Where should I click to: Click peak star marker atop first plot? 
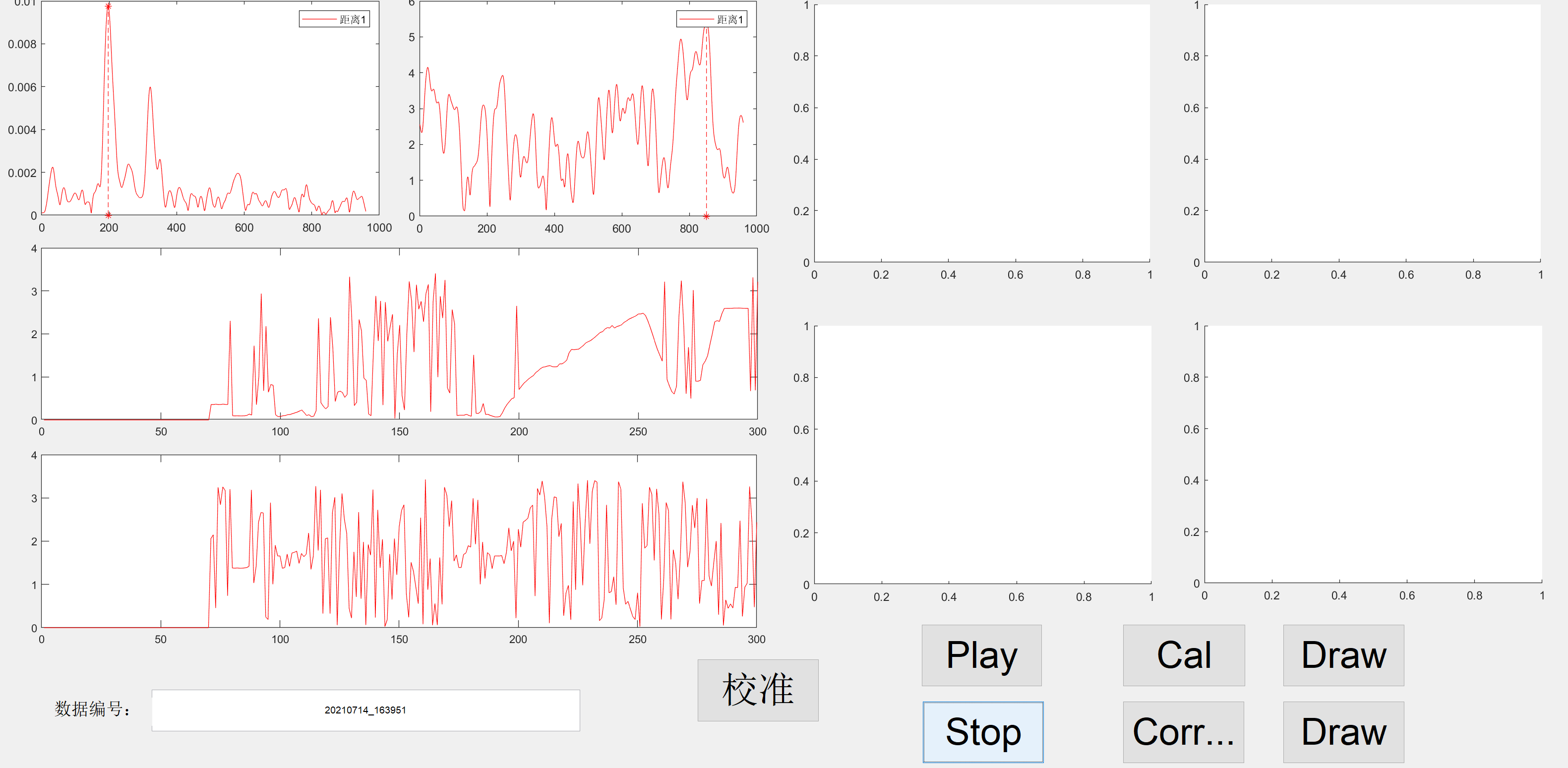click(108, 7)
